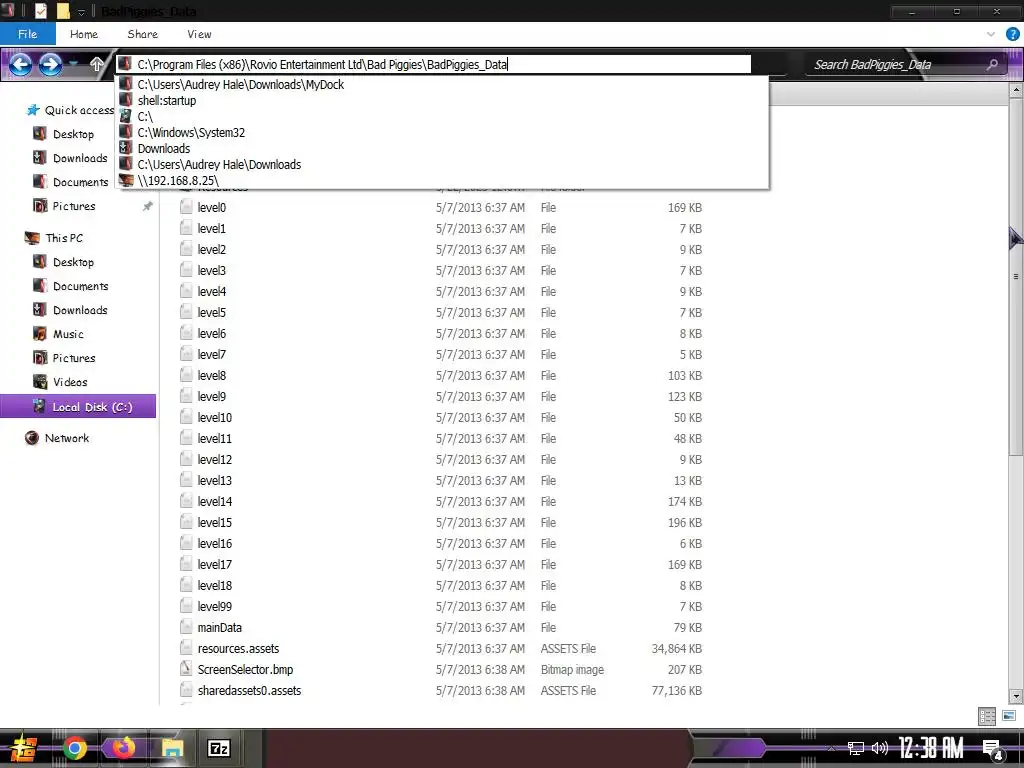Open Downloads under This PC

80,310
